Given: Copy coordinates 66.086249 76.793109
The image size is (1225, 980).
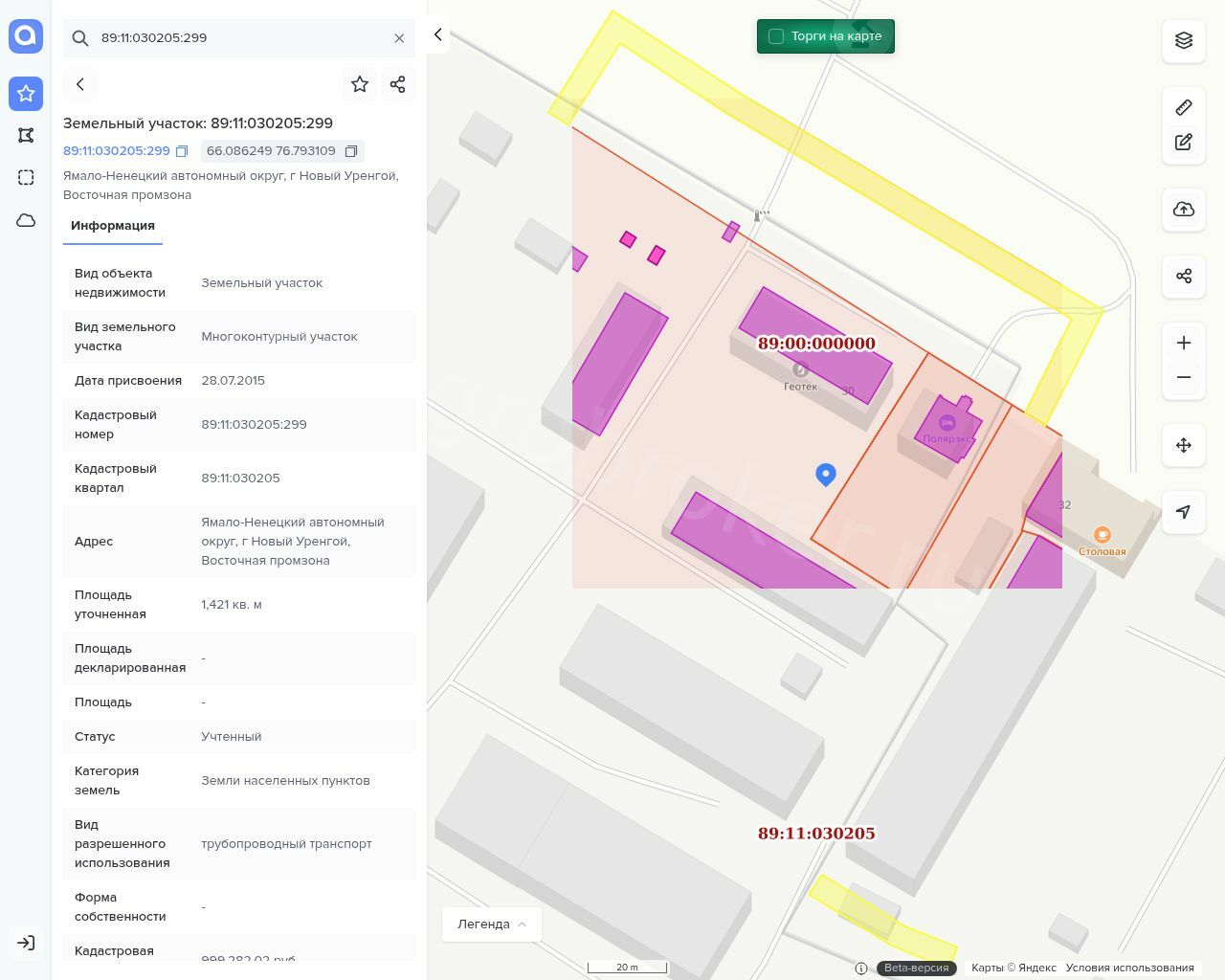Looking at the screenshot, I should 351,151.
